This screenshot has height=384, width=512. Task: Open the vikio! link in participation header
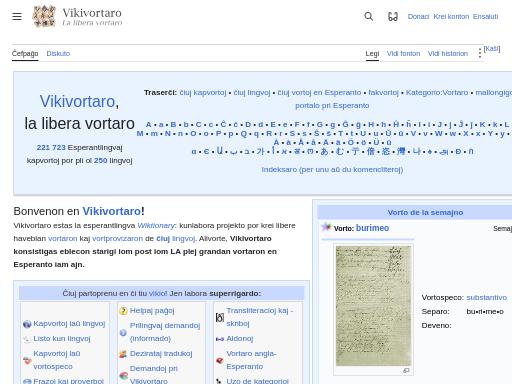coord(158,294)
